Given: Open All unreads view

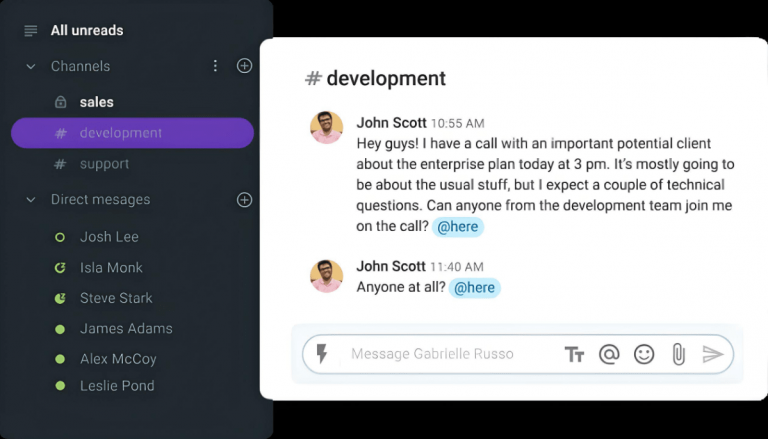Looking at the screenshot, I should pos(86,30).
